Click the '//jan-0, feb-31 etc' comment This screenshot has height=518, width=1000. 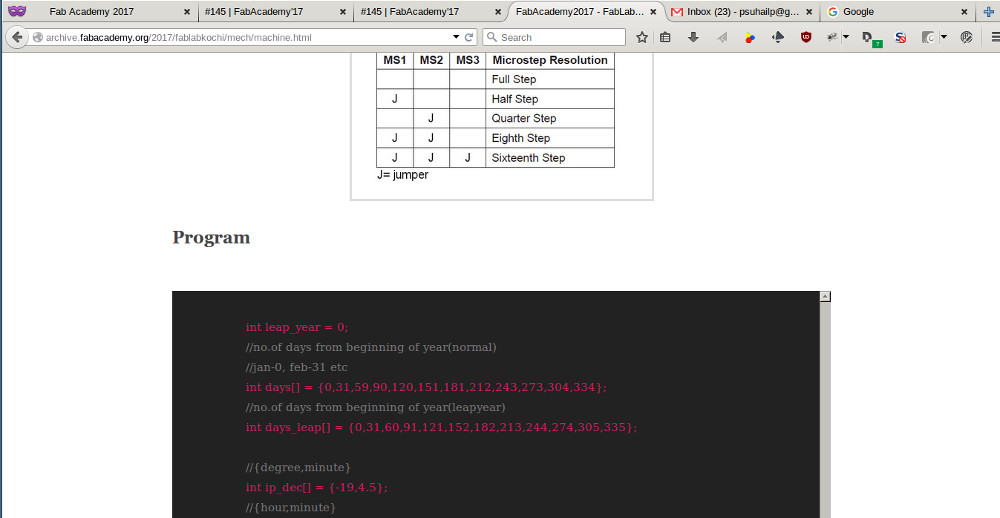tap(297, 367)
